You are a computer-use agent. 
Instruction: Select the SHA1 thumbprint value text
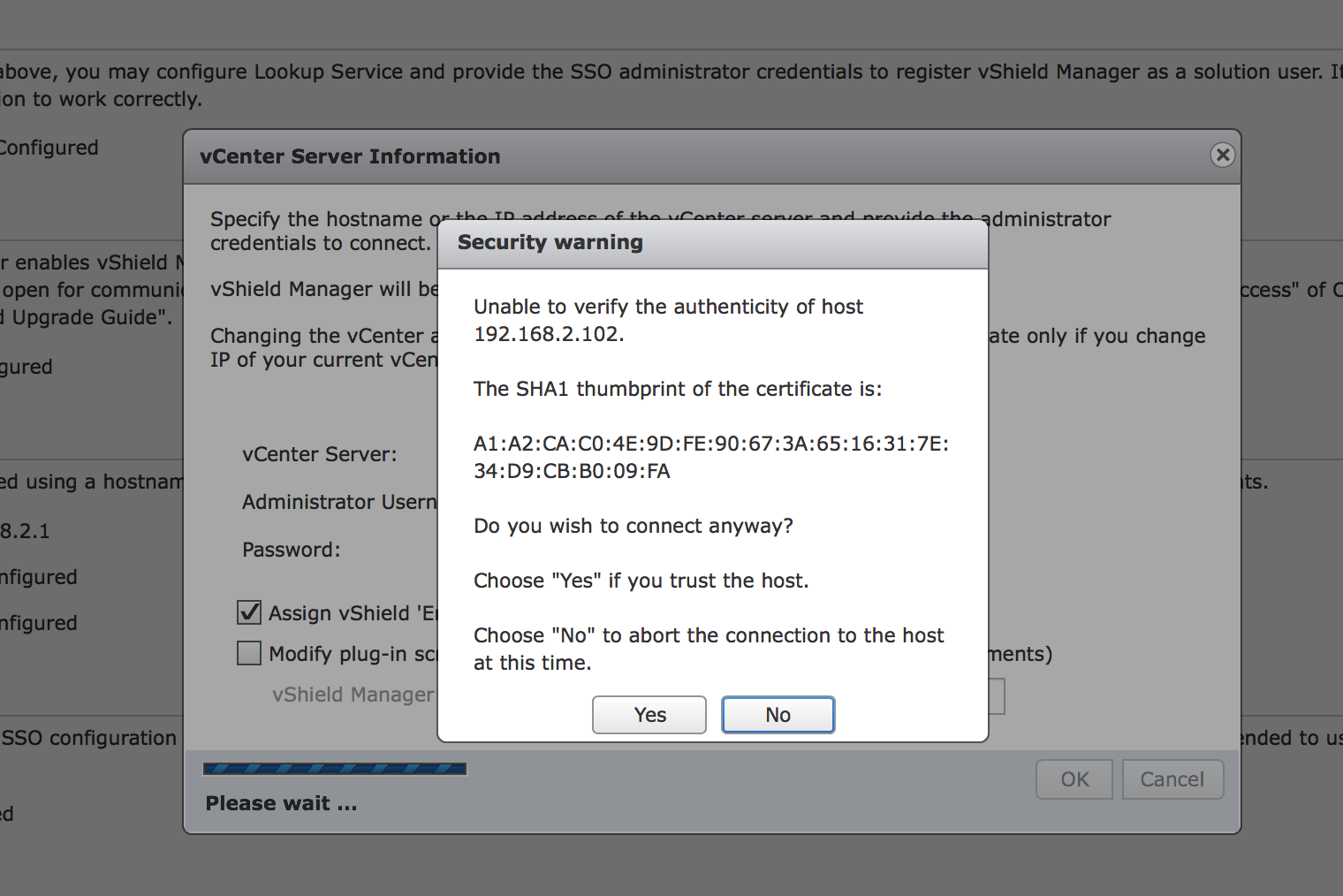pyautogui.click(x=710, y=457)
